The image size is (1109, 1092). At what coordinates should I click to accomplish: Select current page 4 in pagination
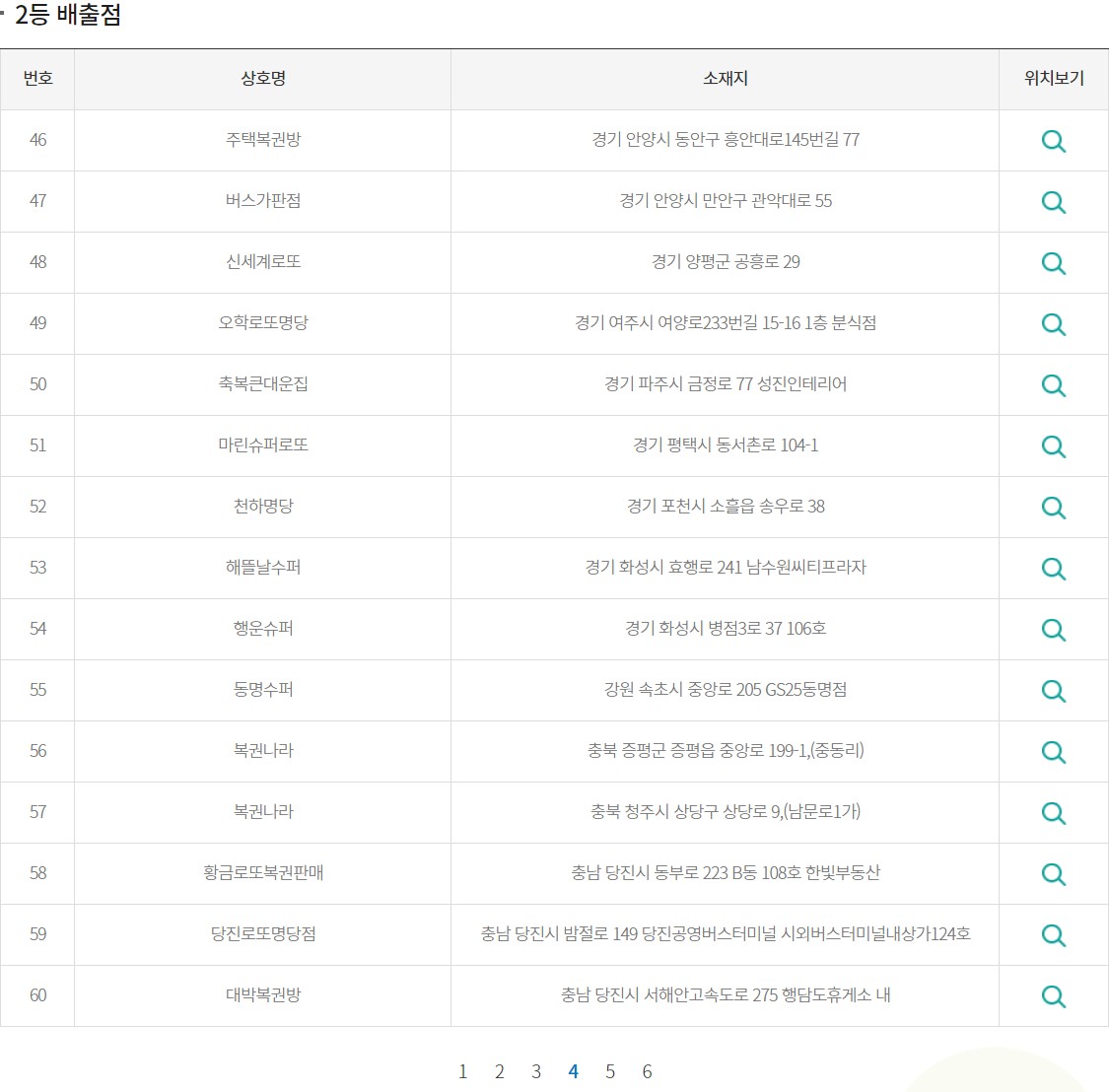pos(573,1071)
